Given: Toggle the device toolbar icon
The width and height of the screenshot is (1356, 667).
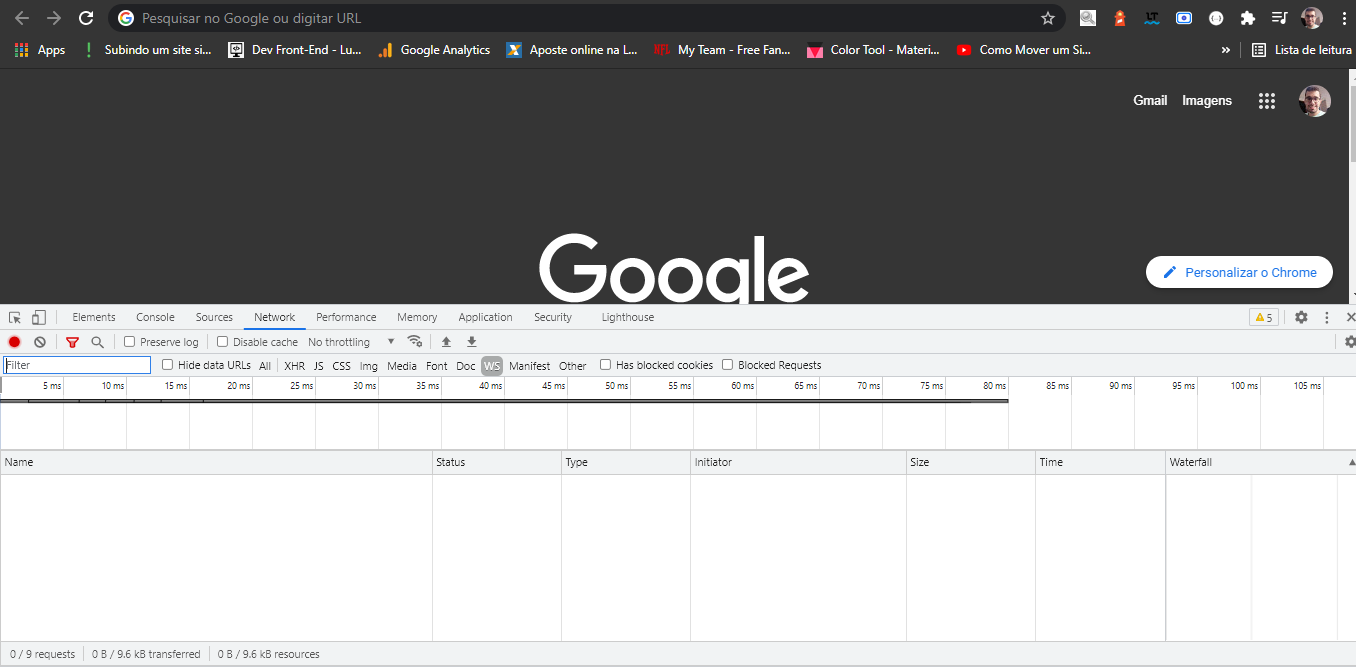Looking at the screenshot, I should (x=38, y=317).
